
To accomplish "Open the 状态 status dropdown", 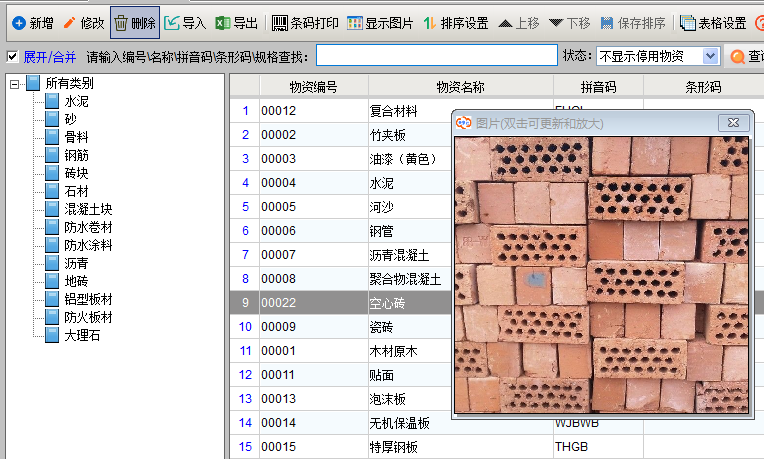I will click(710, 57).
